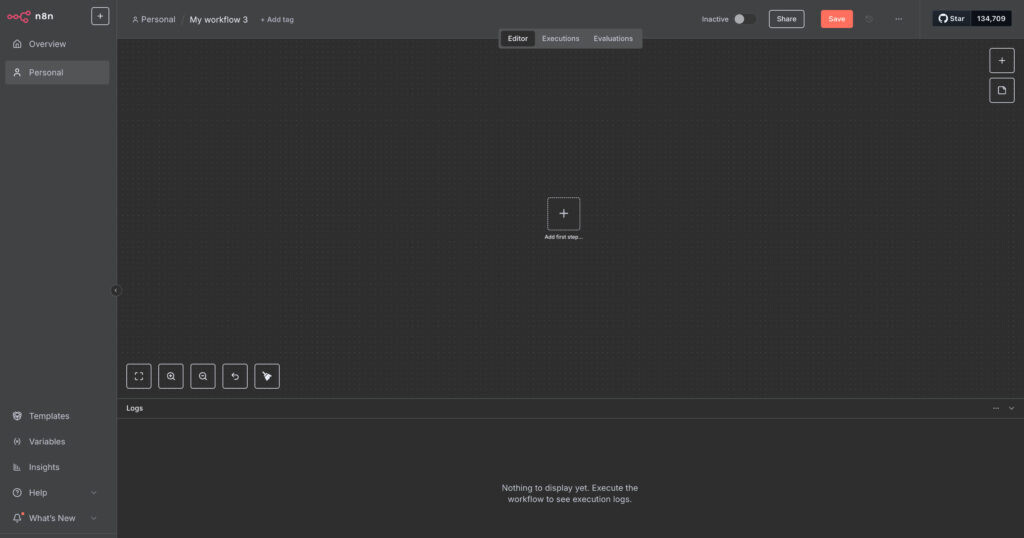Screen dimensions: 1024x538
Task: Collapse the Logs panel with the chevron
Action: (1011, 408)
